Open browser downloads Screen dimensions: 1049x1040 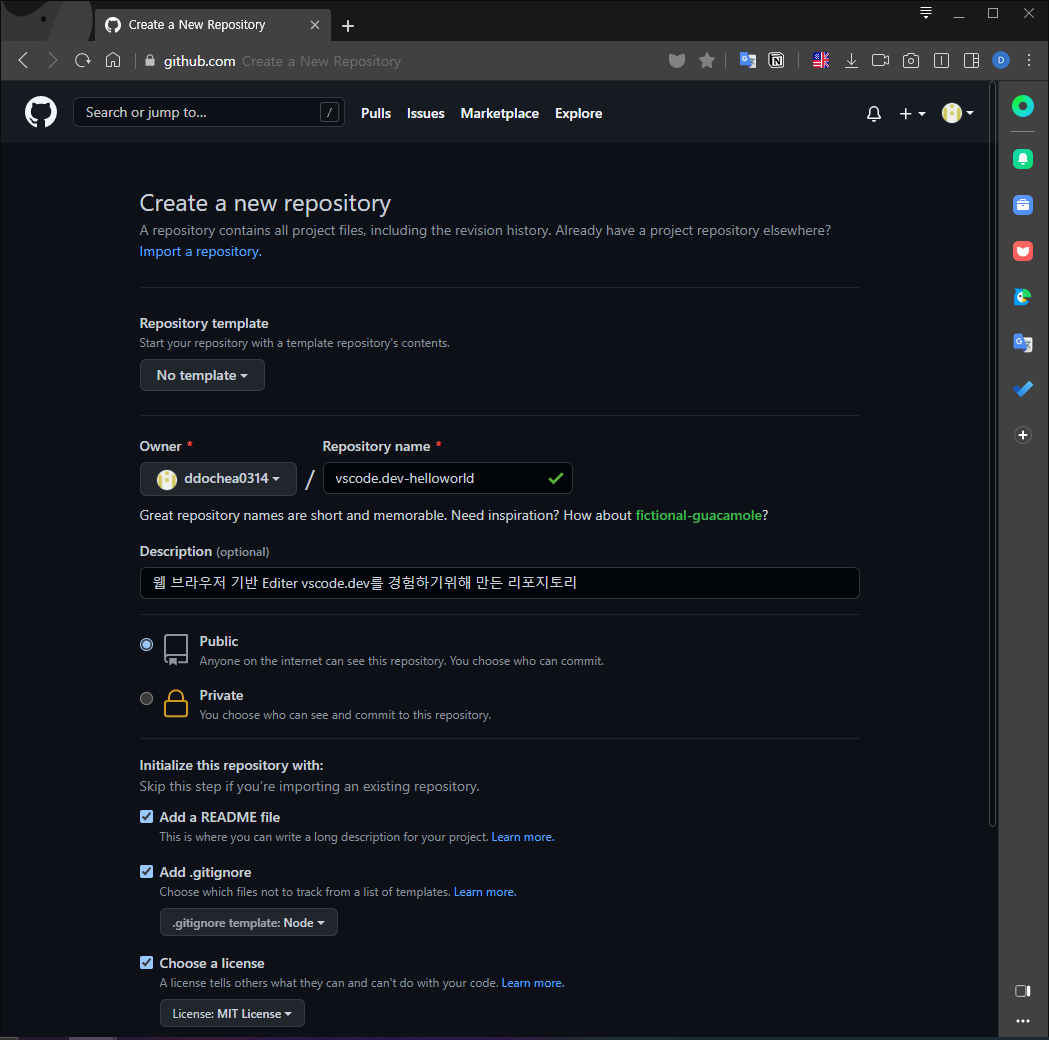(x=851, y=61)
